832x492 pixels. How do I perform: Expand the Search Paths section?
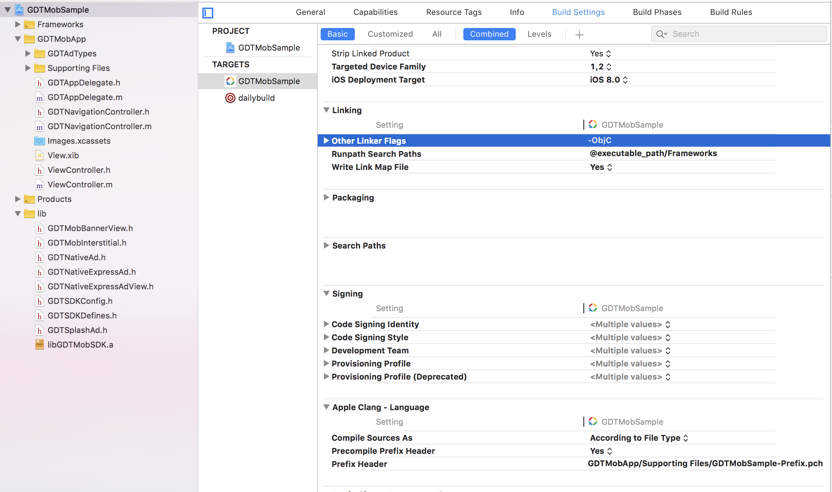tap(326, 245)
